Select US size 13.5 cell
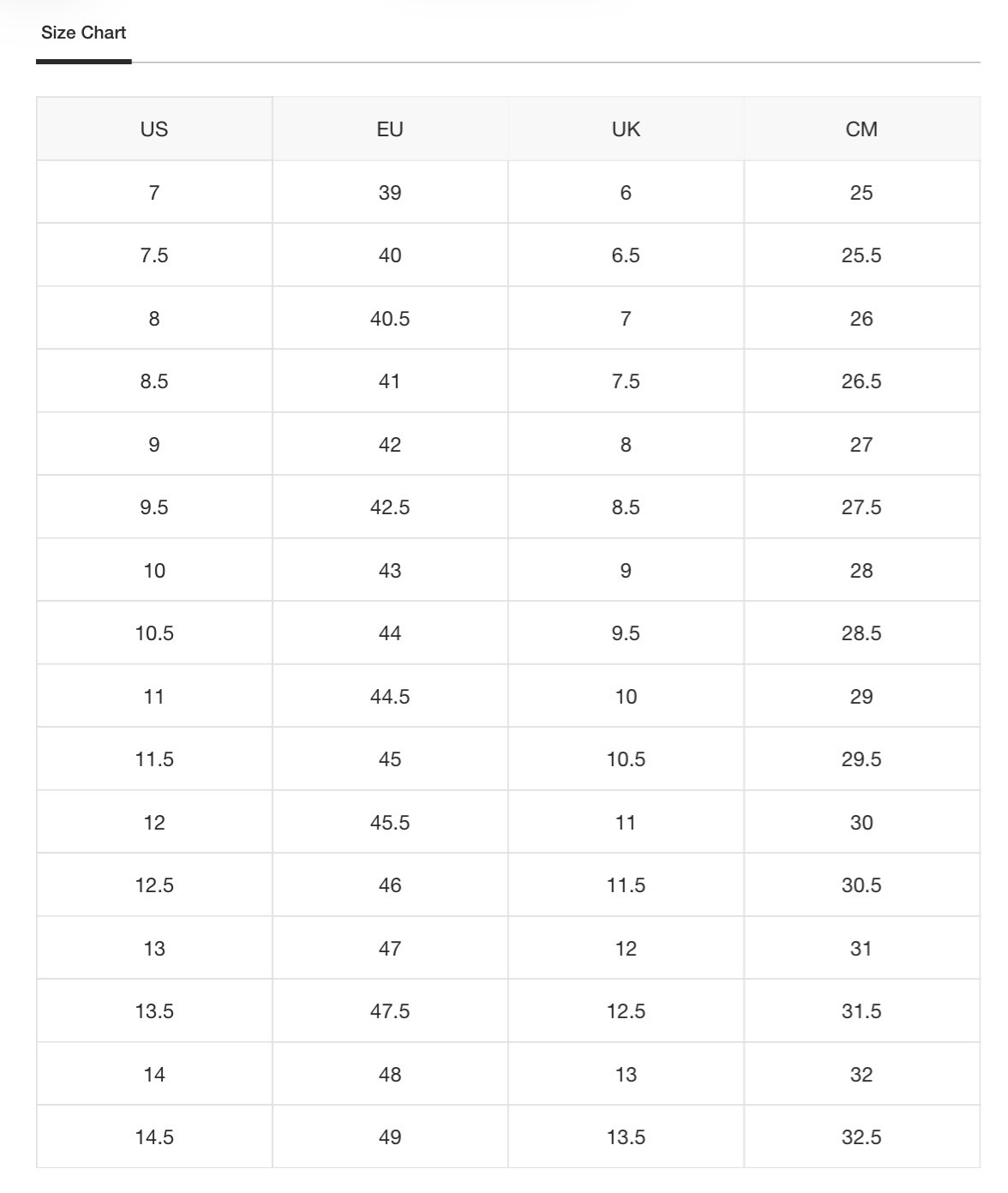The height and width of the screenshot is (1193, 1008). [x=154, y=1011]
